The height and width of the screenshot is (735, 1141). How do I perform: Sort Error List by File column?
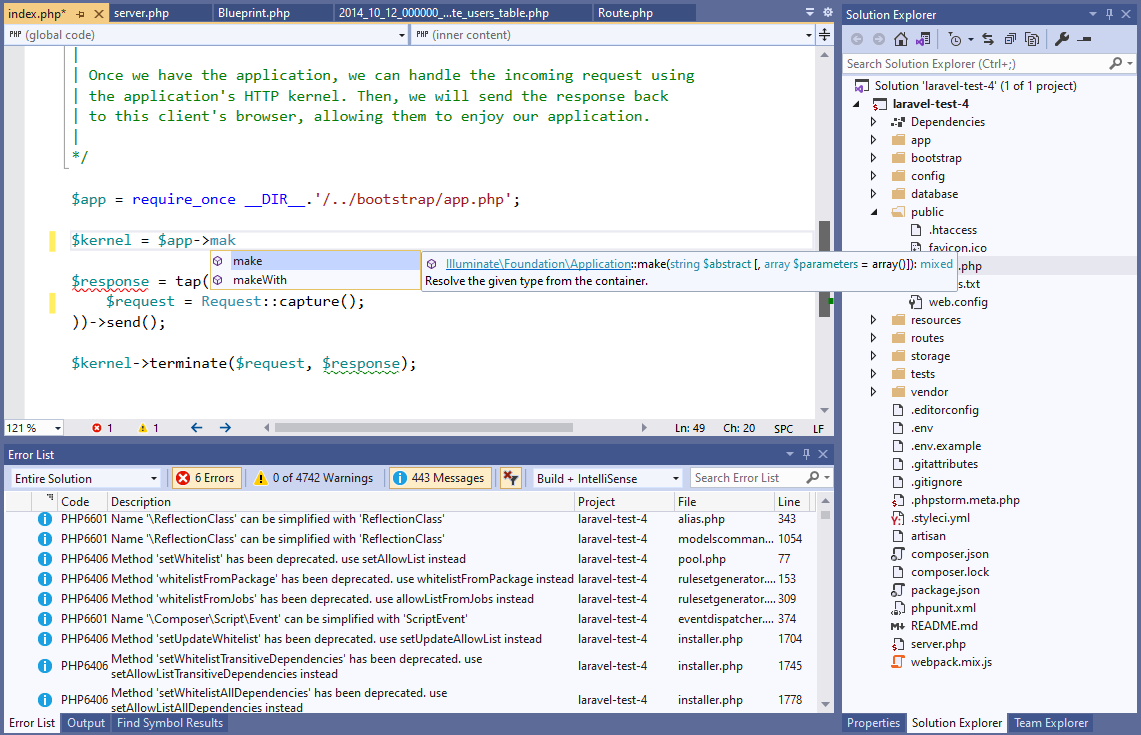[723, 501]
